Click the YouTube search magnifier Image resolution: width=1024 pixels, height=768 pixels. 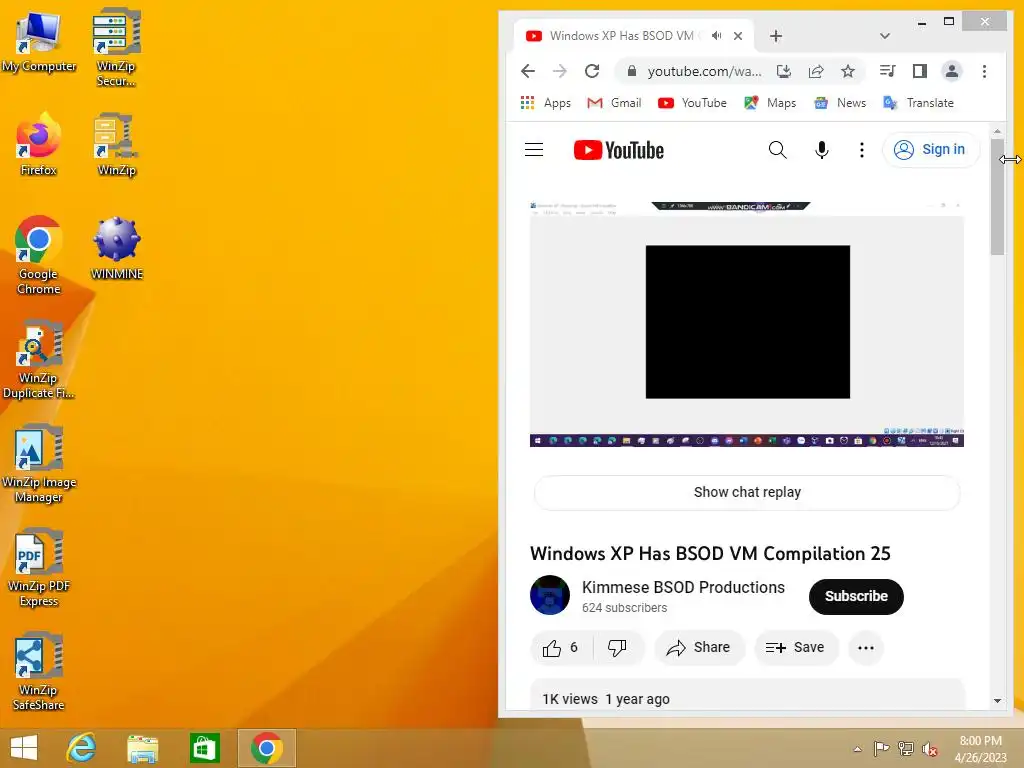pos(777,150)
